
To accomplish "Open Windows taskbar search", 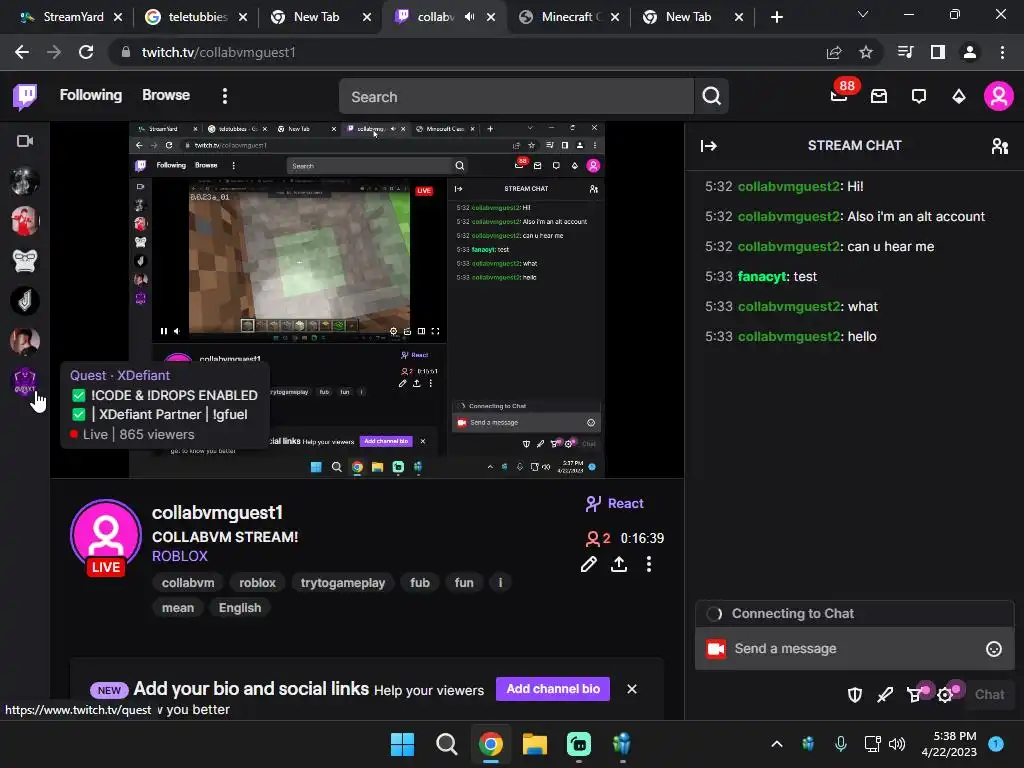I will pos(447,744).
